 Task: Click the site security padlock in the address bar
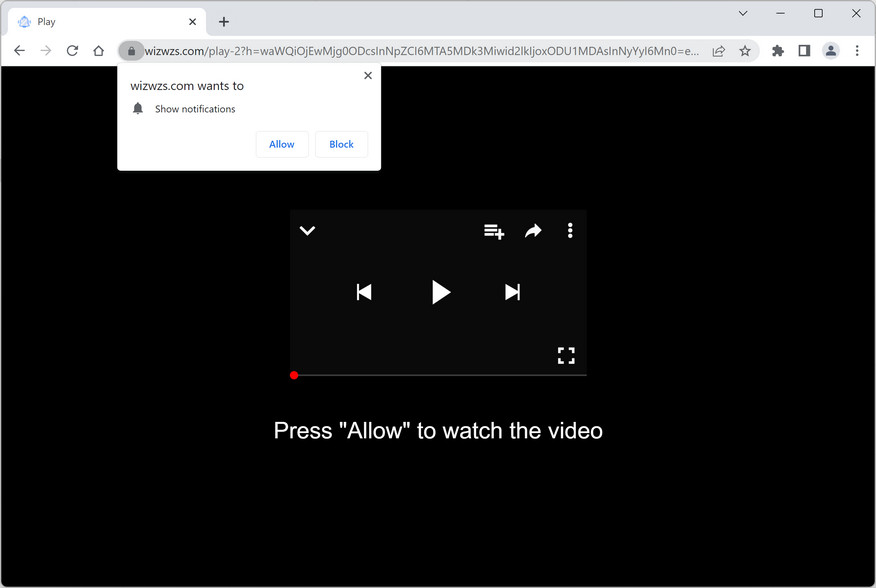pyautogui.click(x=131, y=50)
